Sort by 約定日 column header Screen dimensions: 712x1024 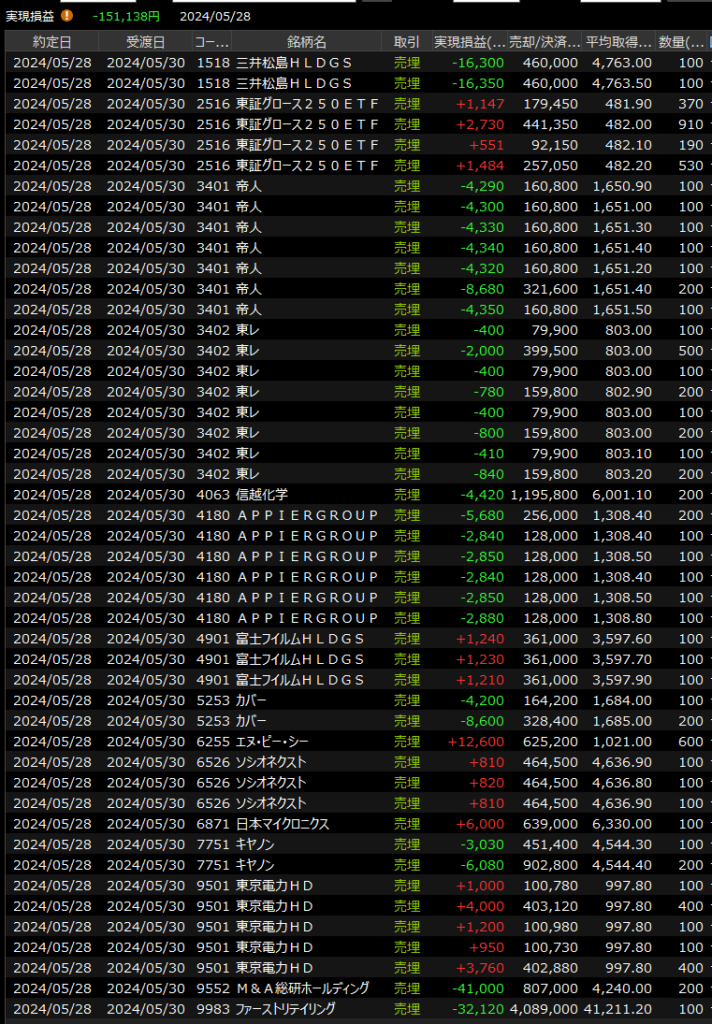click(x=52, y=42)
